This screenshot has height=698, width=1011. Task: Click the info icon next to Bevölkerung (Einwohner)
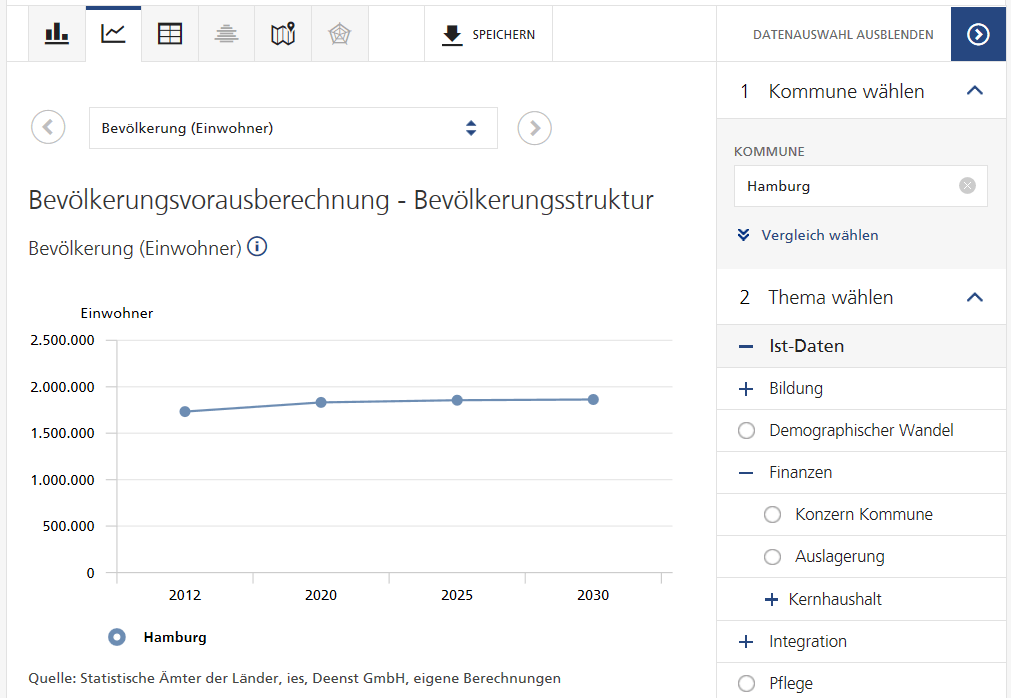pyautogui.click(x=257, y=247)
